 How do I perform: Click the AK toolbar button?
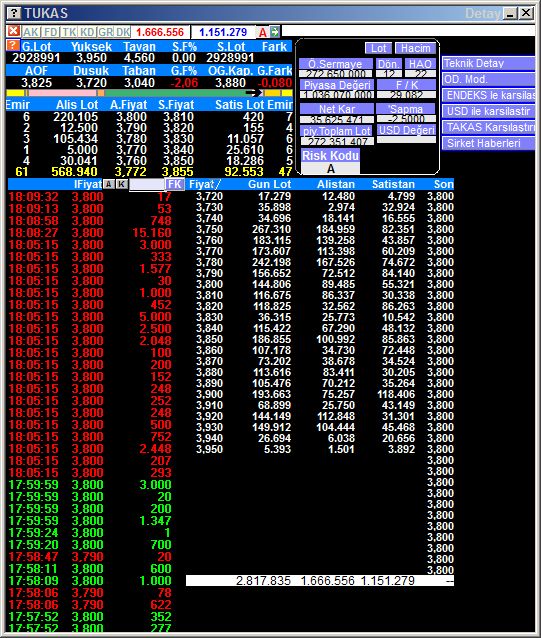31,32
